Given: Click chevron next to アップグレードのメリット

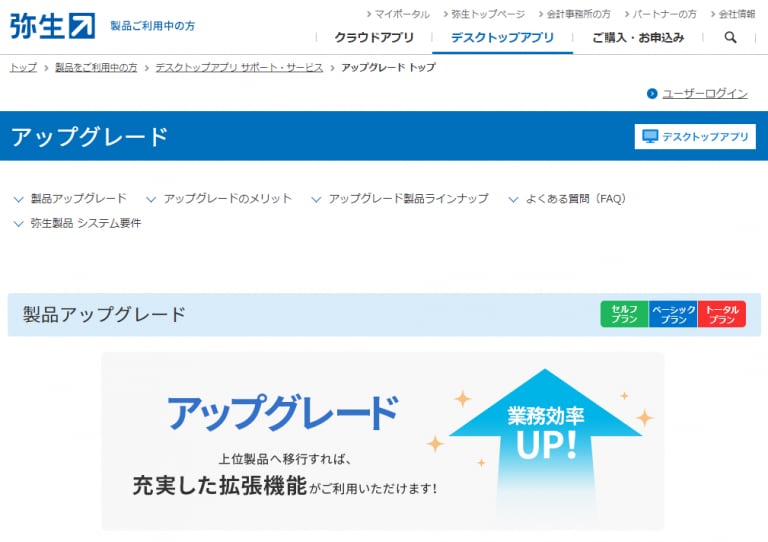Looking at the screenshot, I should point(151,199).
